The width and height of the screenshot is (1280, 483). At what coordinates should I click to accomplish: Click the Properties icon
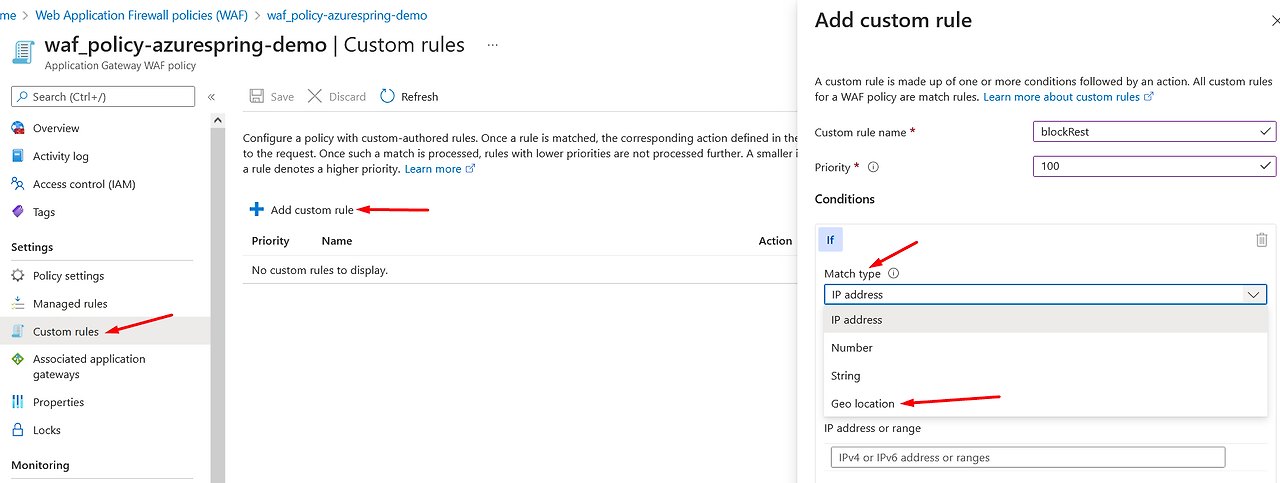[17, 402]
